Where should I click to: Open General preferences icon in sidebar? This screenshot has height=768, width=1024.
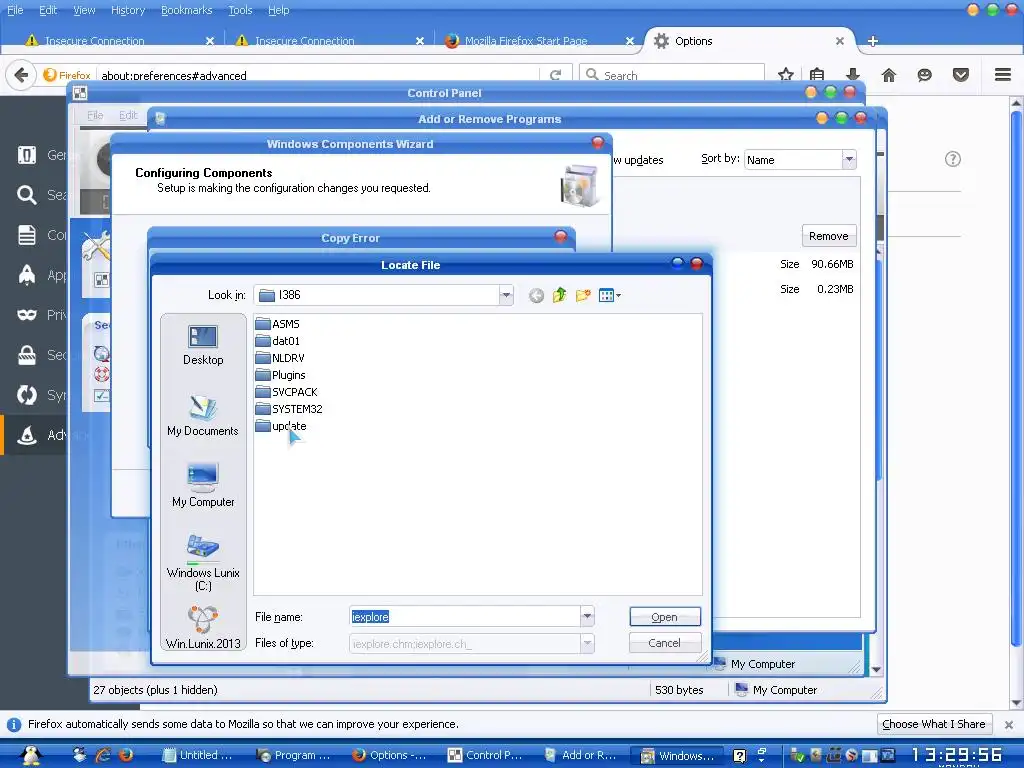tap(27, 155)
